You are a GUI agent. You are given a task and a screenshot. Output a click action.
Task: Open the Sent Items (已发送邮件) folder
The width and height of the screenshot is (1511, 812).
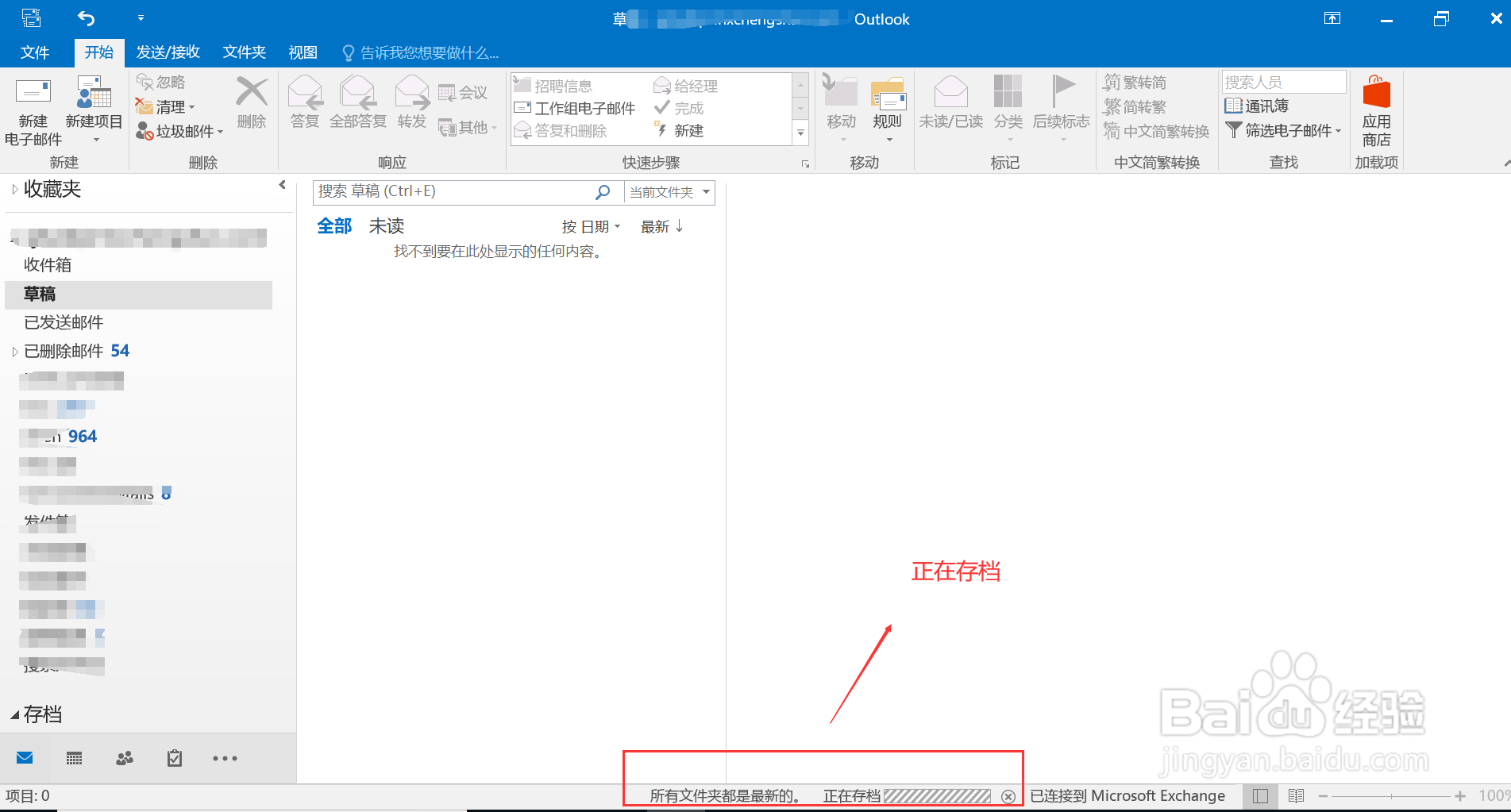coord(64,322)
